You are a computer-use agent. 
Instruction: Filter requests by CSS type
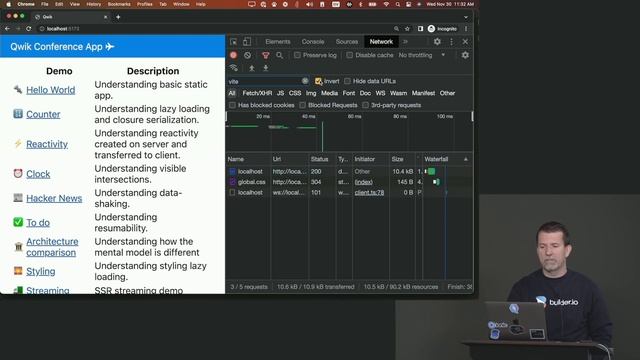(295, 93)
